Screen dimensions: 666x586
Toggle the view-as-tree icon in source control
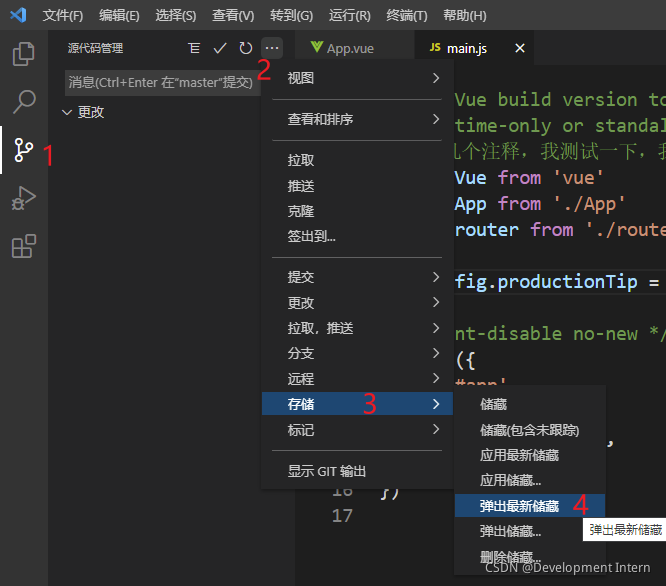[194, 48]
